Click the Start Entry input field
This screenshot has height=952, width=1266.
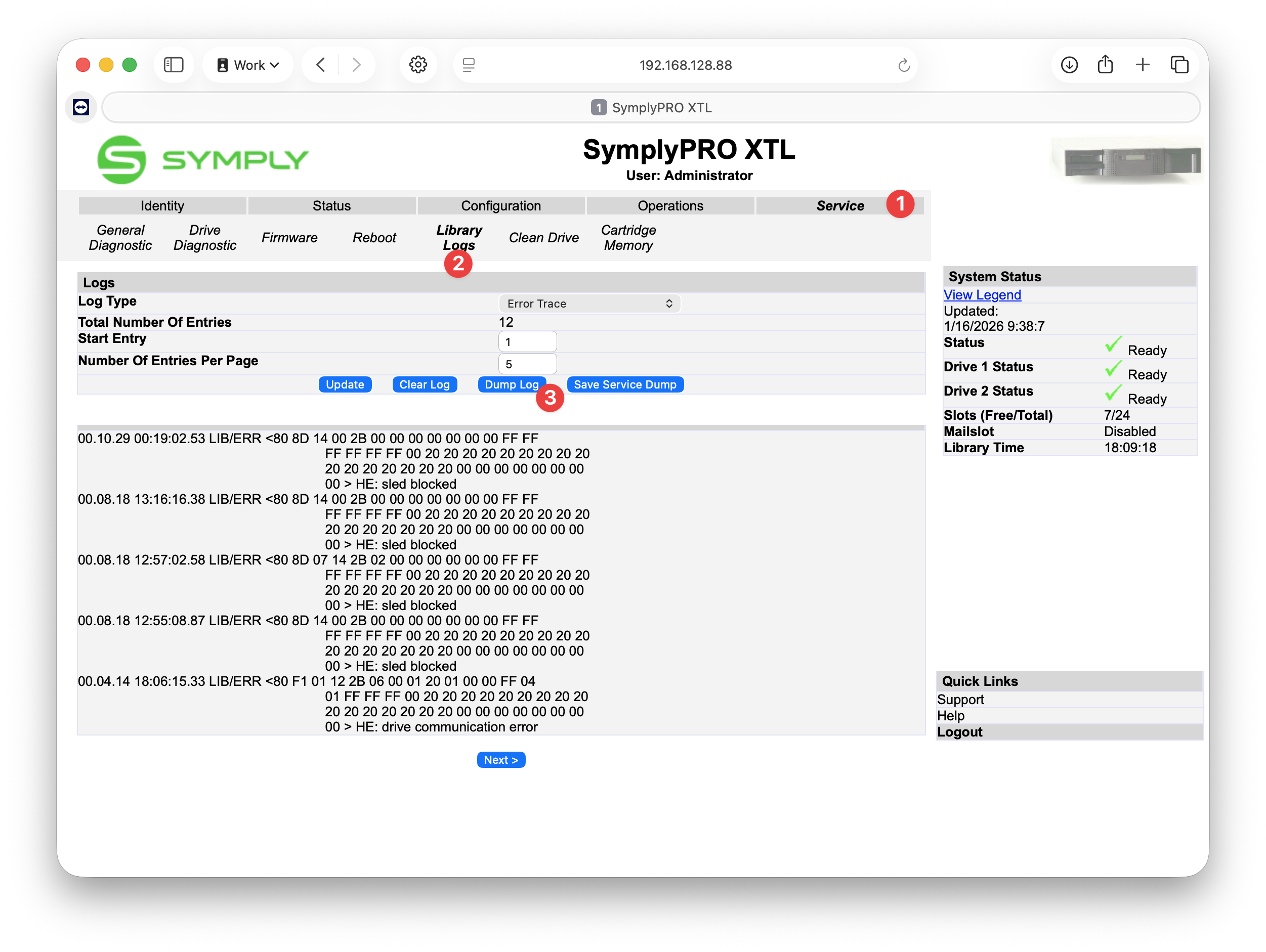click(x=527, y=341)
